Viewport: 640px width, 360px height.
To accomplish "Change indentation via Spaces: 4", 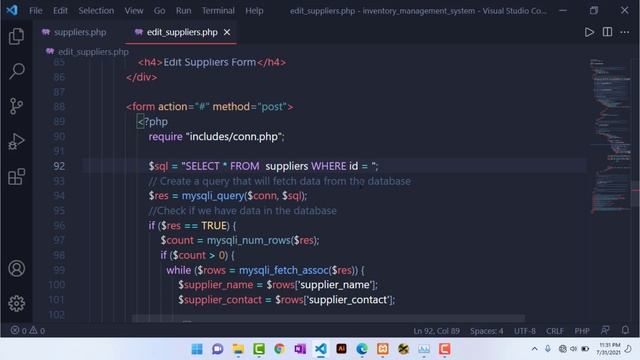I will click(487, 331).
